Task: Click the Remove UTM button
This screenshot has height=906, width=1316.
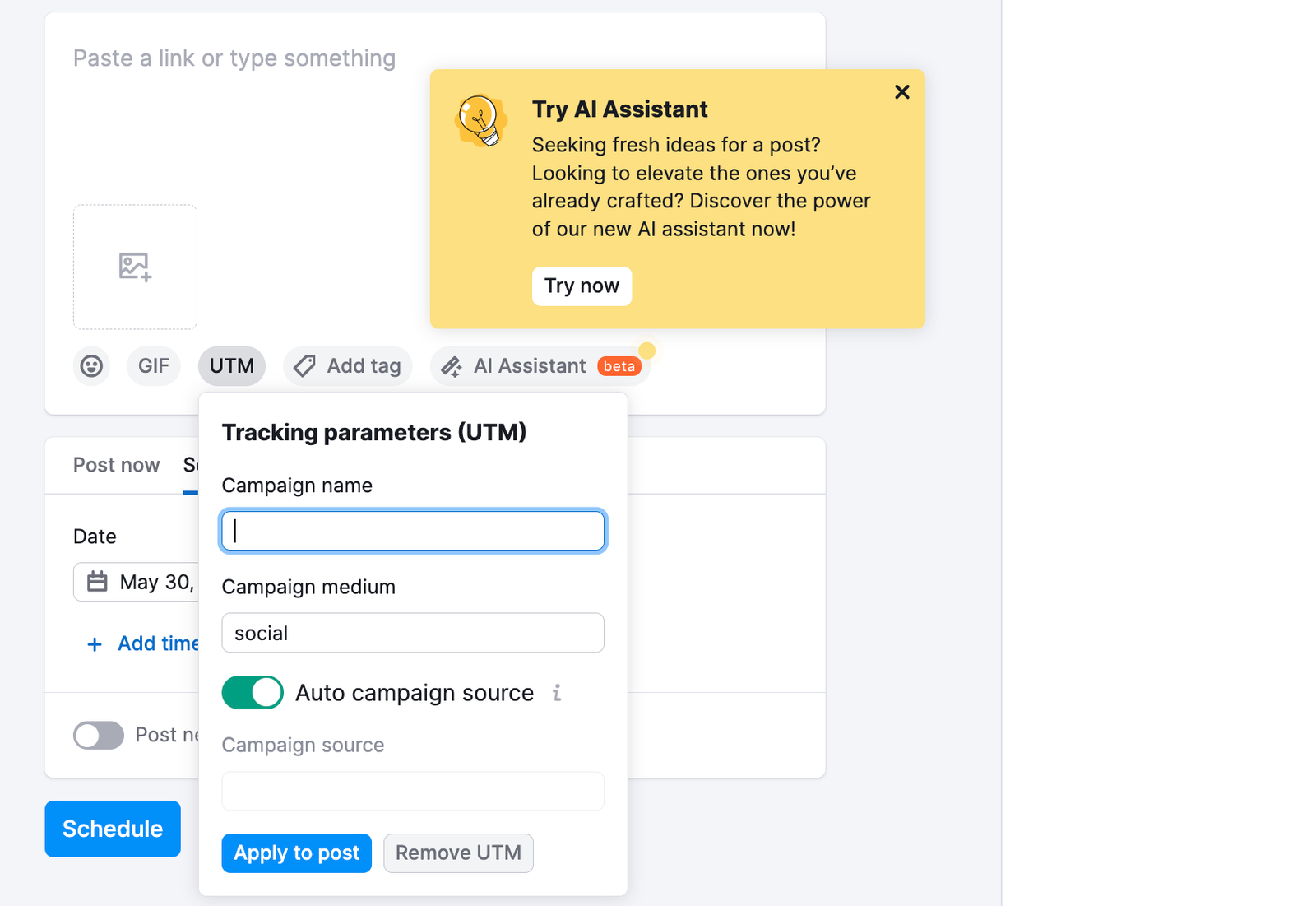Action: pos(458,853)
